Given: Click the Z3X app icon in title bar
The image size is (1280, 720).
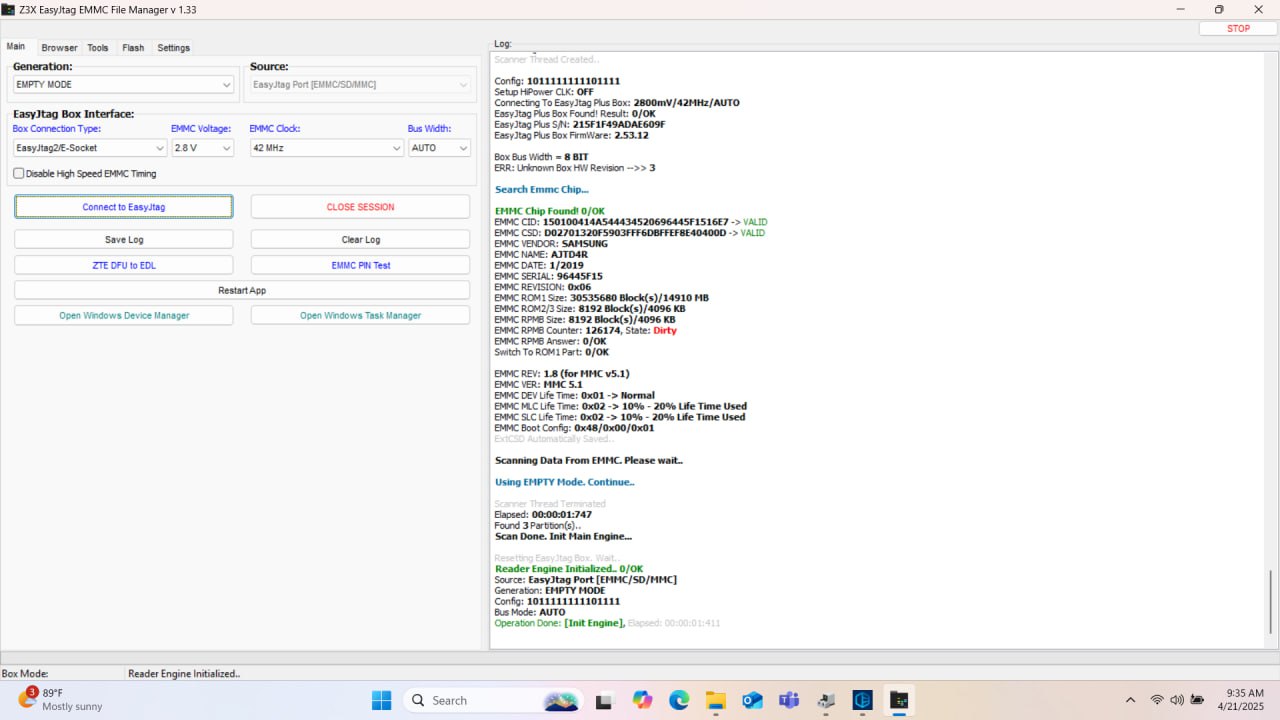Looking at the screenshot, I should 9,9.
